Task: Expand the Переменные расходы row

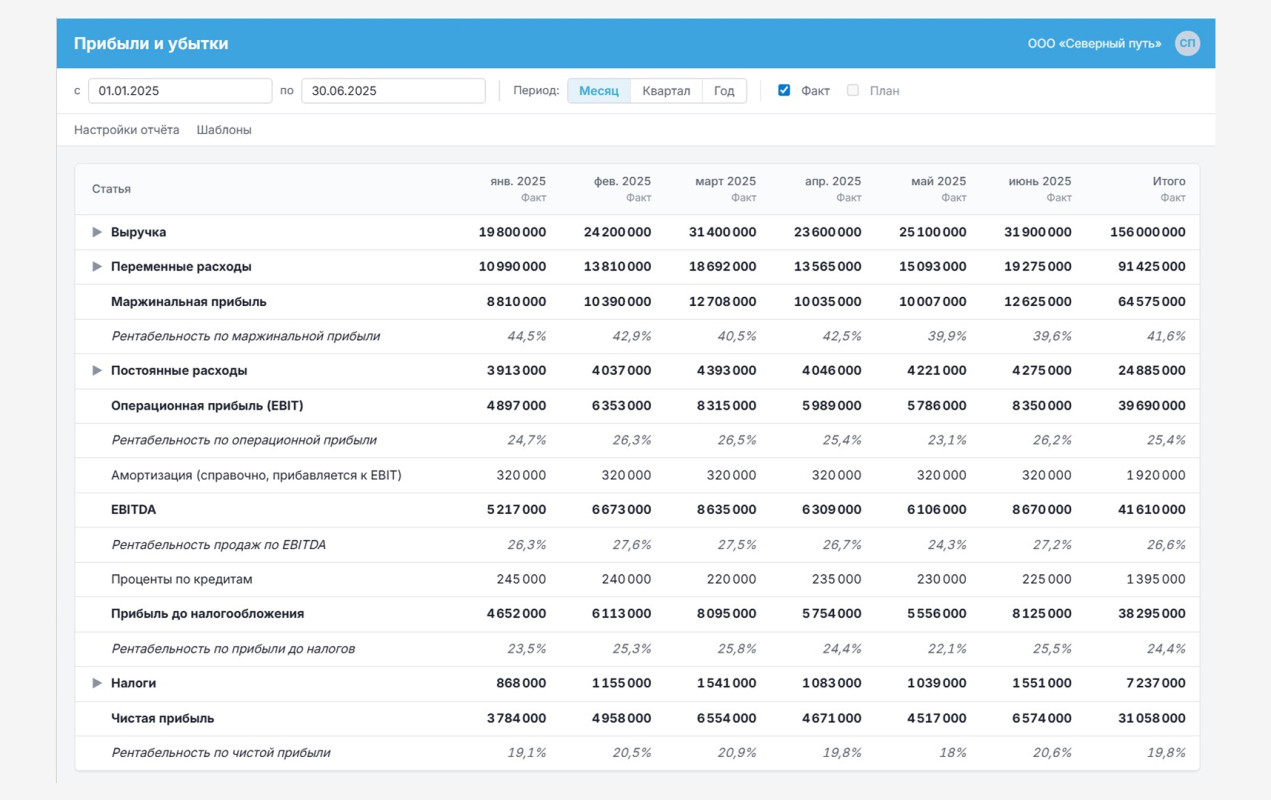Action: pyautogui.click(x=97, y=267)
